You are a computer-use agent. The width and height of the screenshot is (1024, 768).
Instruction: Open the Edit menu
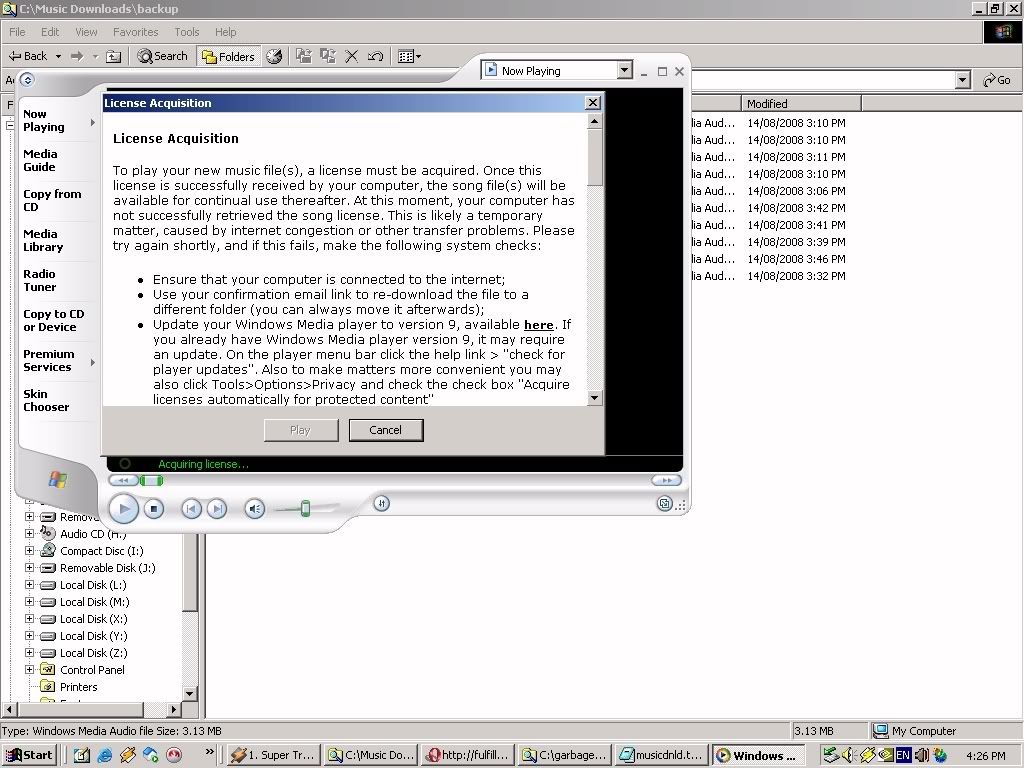50,32
